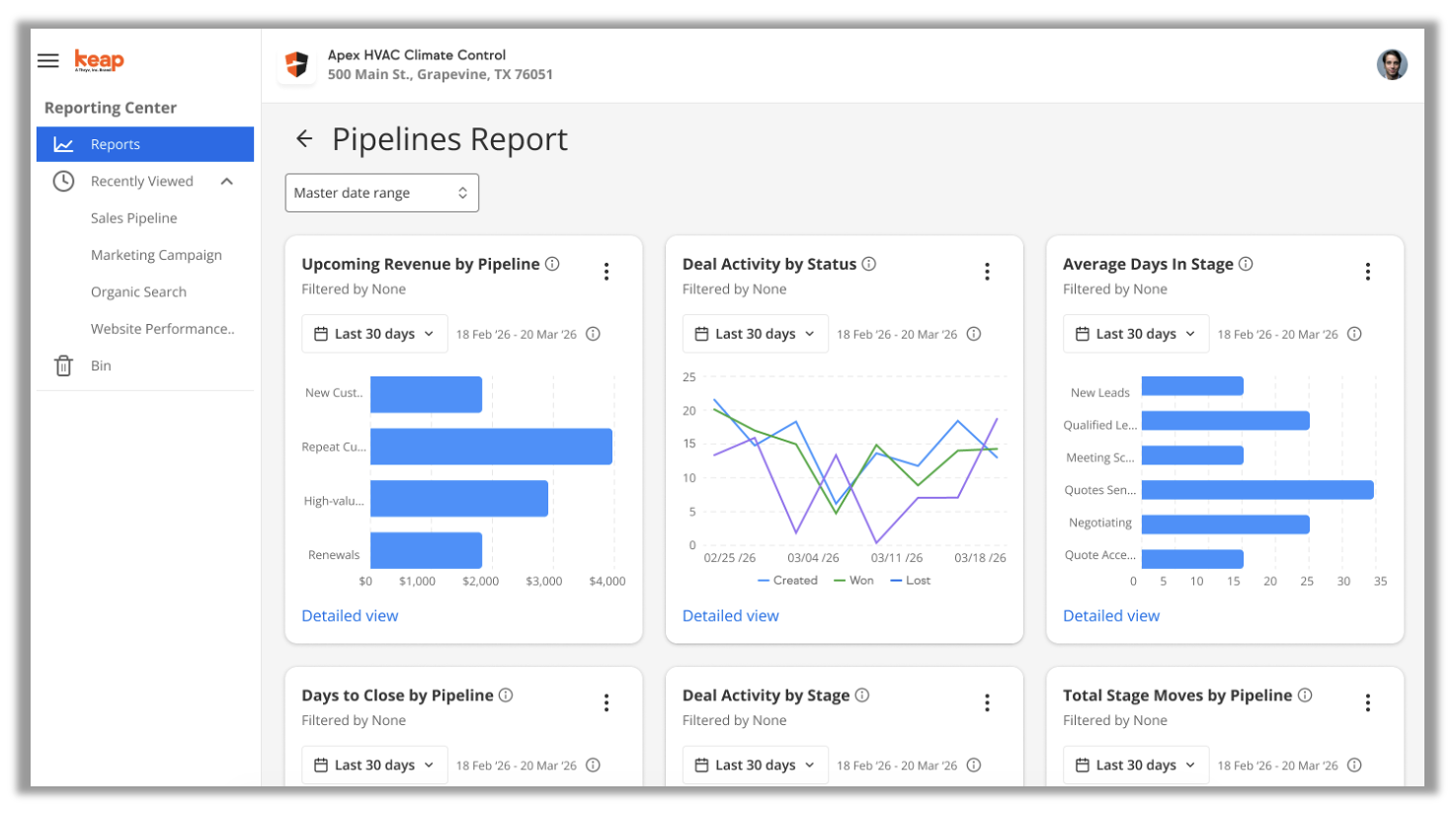Open user profile avatar menu

(x=1391, y=65)
